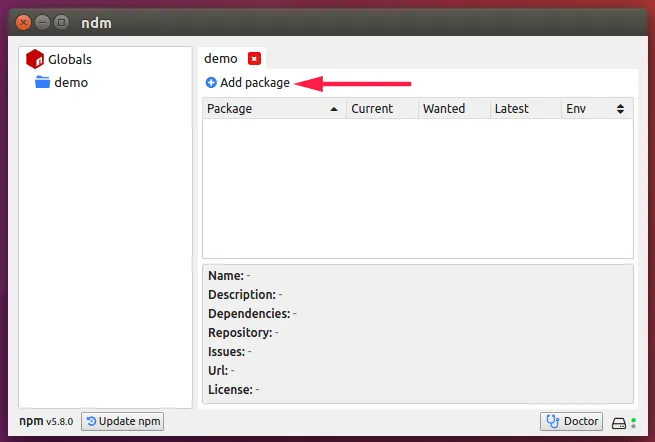Click the green status indicator dots
This screenshot has width=655, height=442.
(x=634, y=422)
